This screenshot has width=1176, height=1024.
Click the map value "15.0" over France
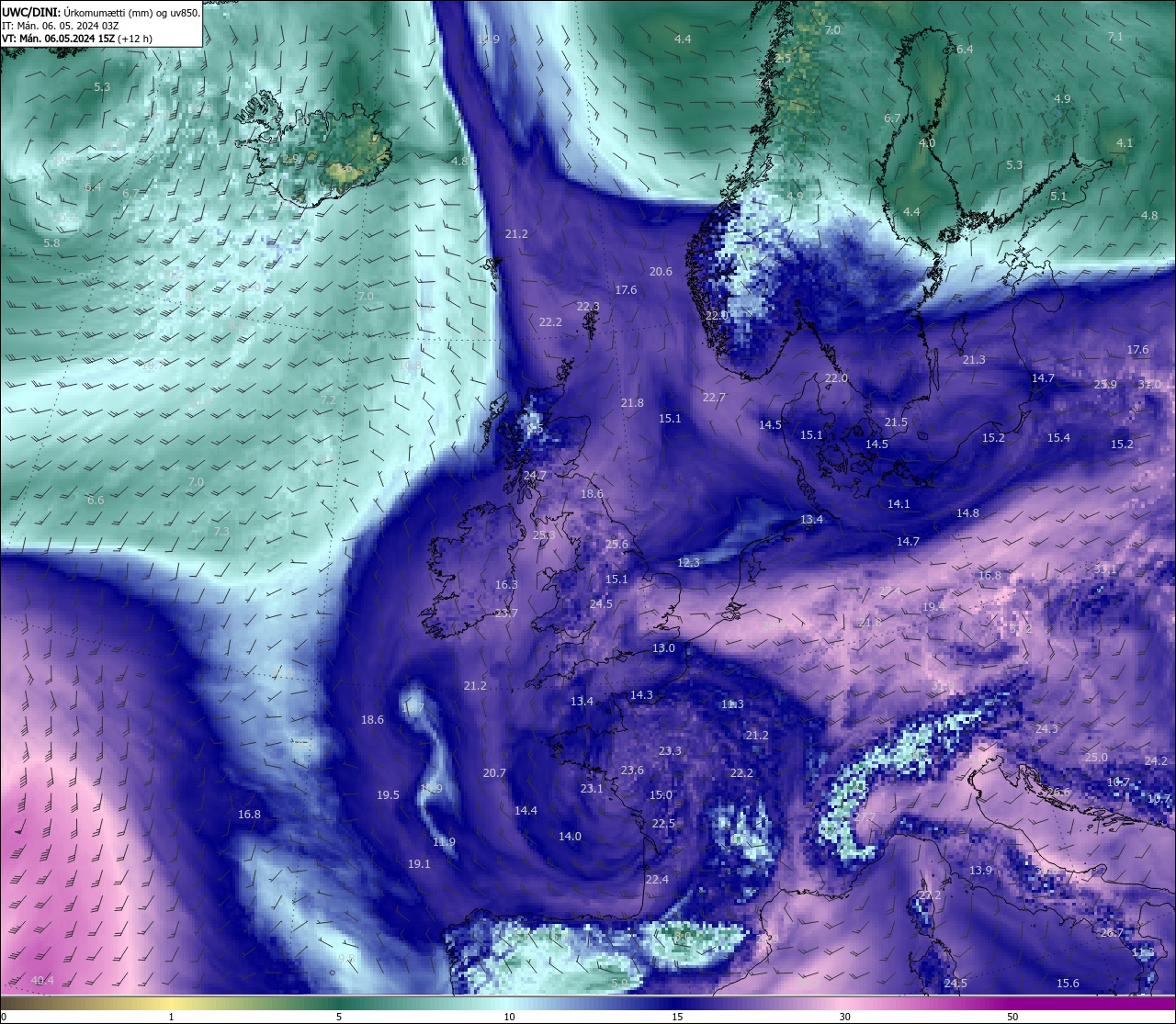pos(661,794)
